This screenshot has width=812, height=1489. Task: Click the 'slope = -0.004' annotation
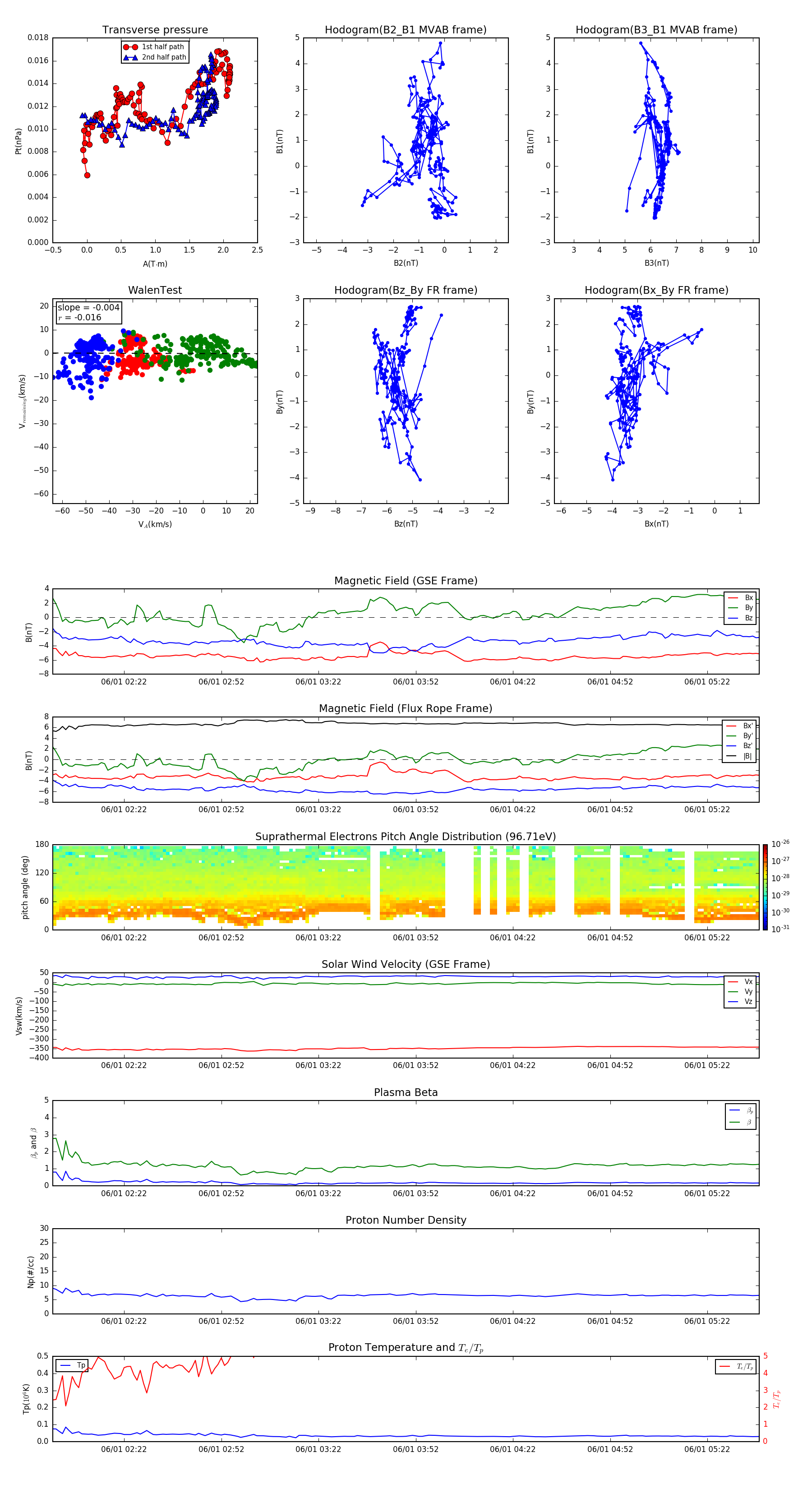pyautogui.click(x=88, y=308)
